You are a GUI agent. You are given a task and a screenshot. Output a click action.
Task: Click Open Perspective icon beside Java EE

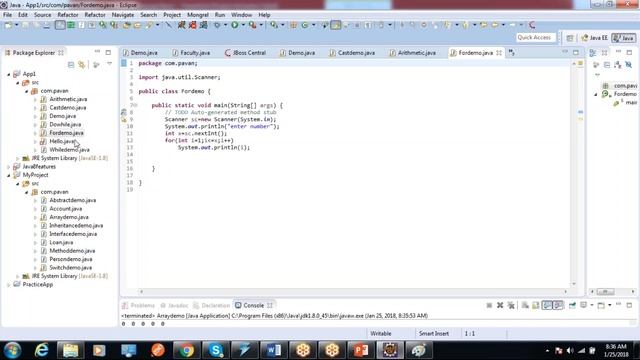point(570,38)
